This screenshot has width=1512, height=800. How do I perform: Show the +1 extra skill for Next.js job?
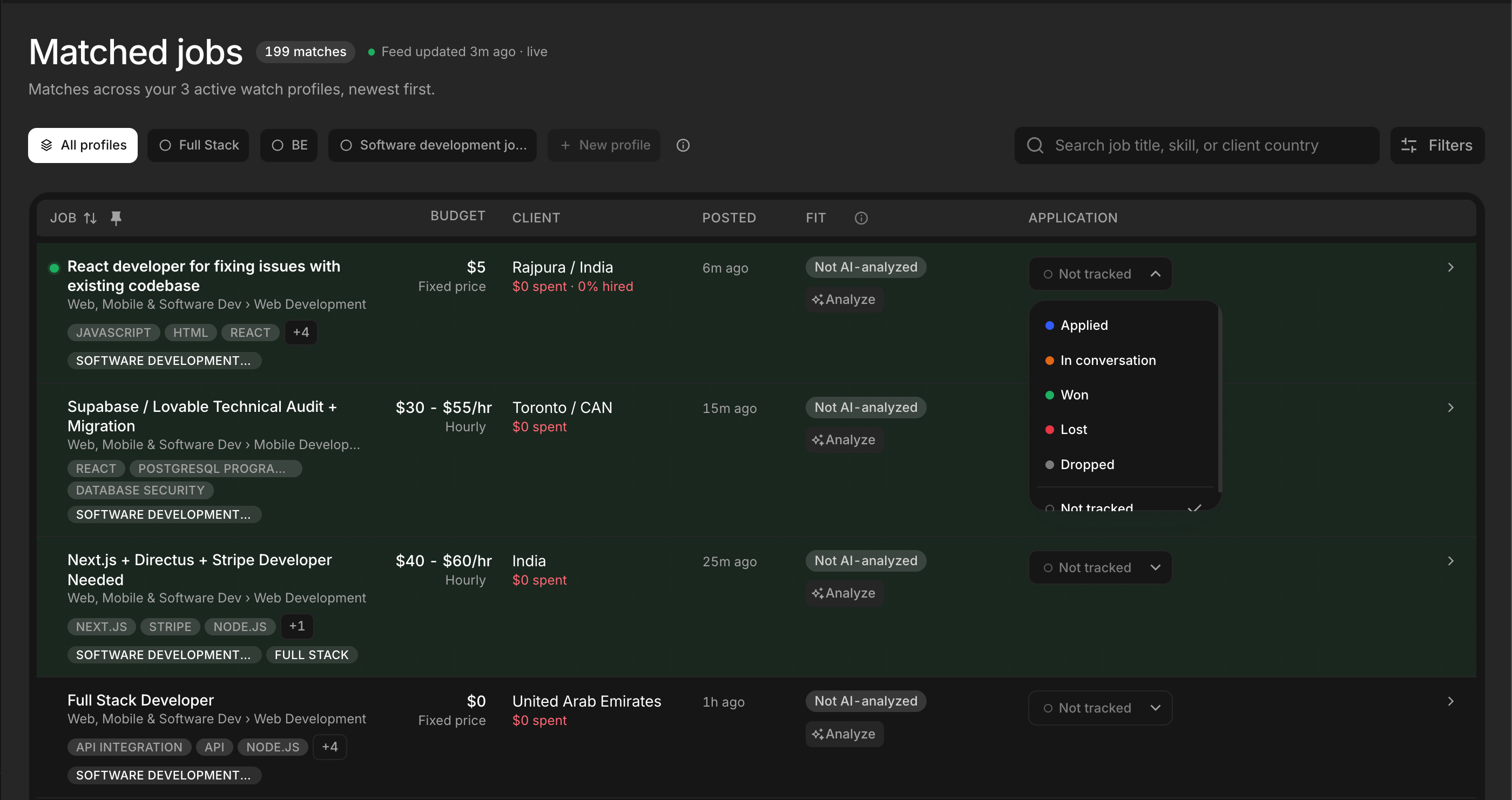(x=297, y=626)
